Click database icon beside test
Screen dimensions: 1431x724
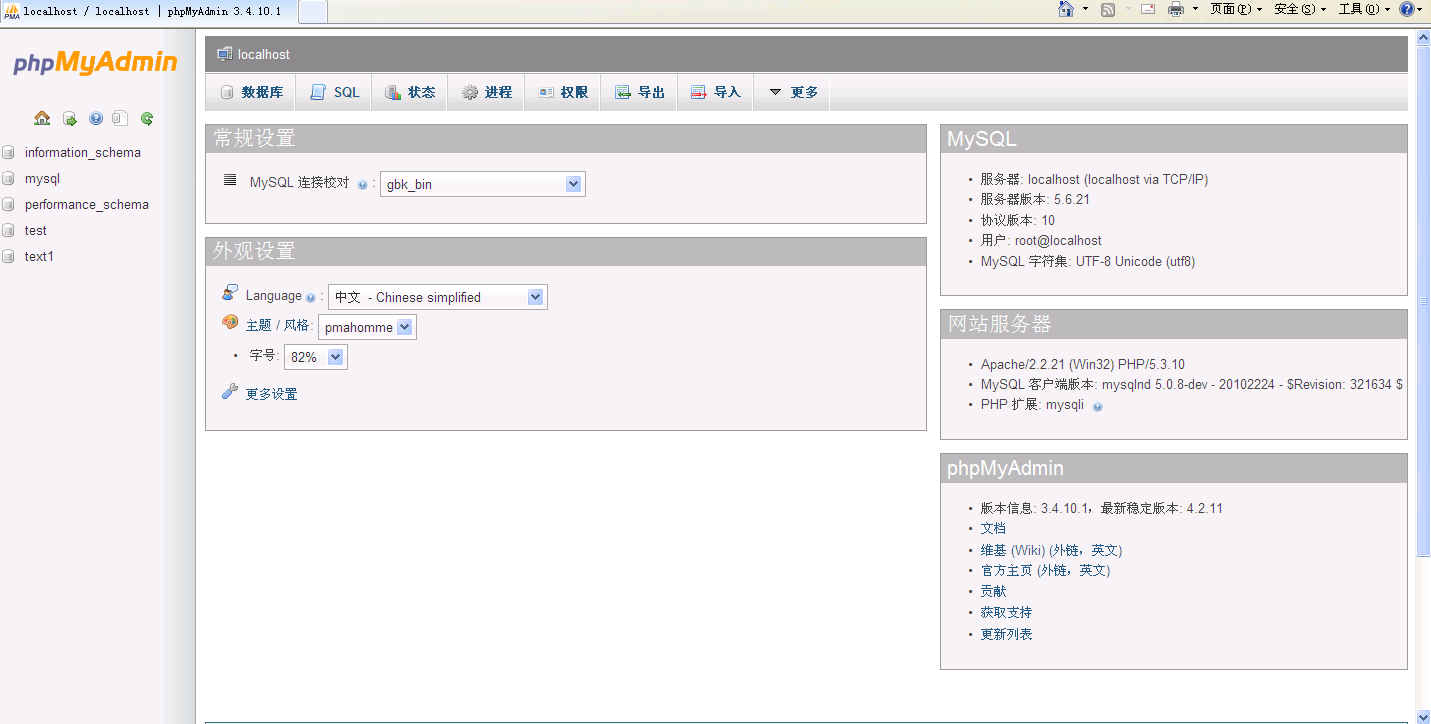(x=9, y=231)
